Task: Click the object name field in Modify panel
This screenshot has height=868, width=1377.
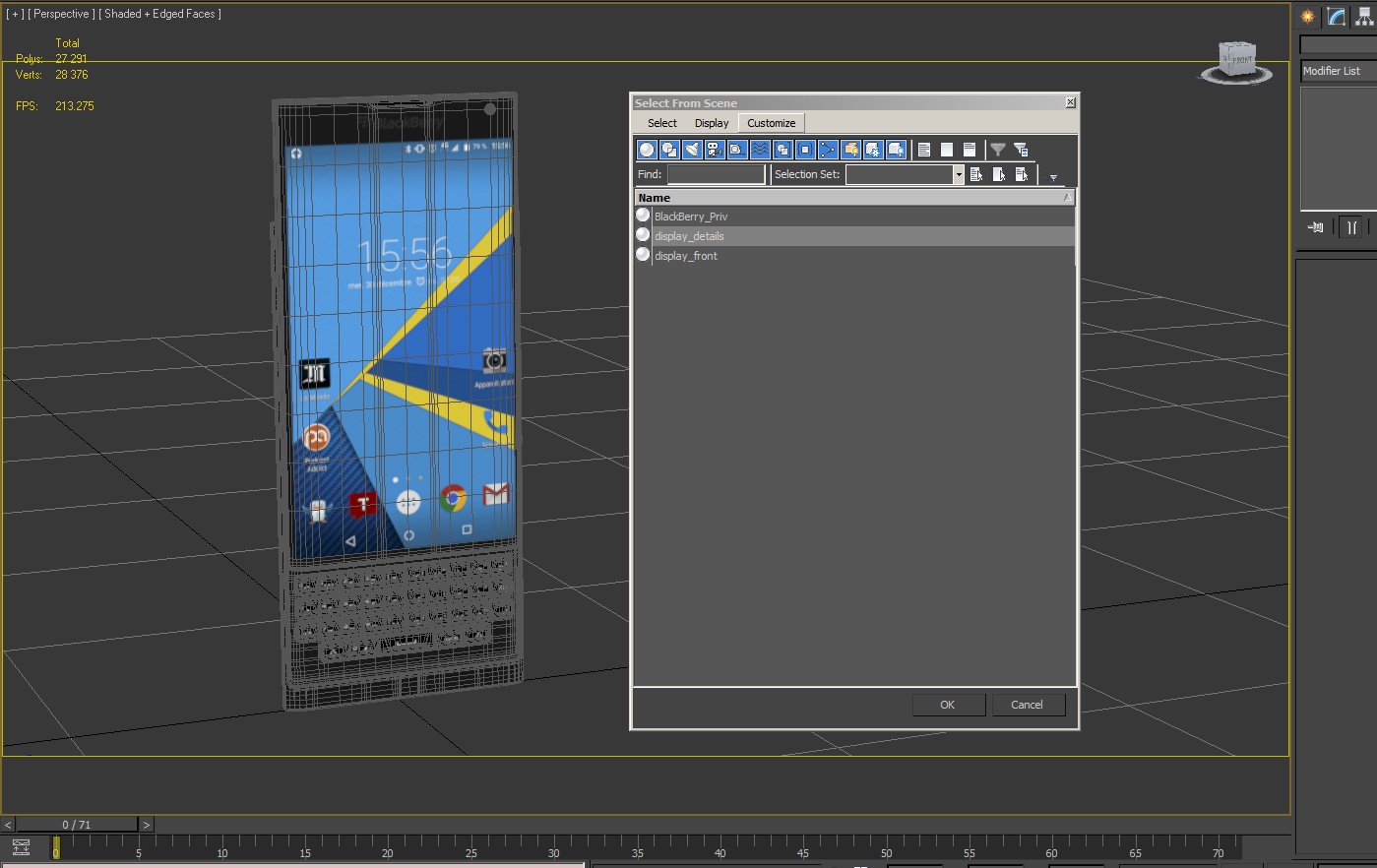Action: (1339, 44)
